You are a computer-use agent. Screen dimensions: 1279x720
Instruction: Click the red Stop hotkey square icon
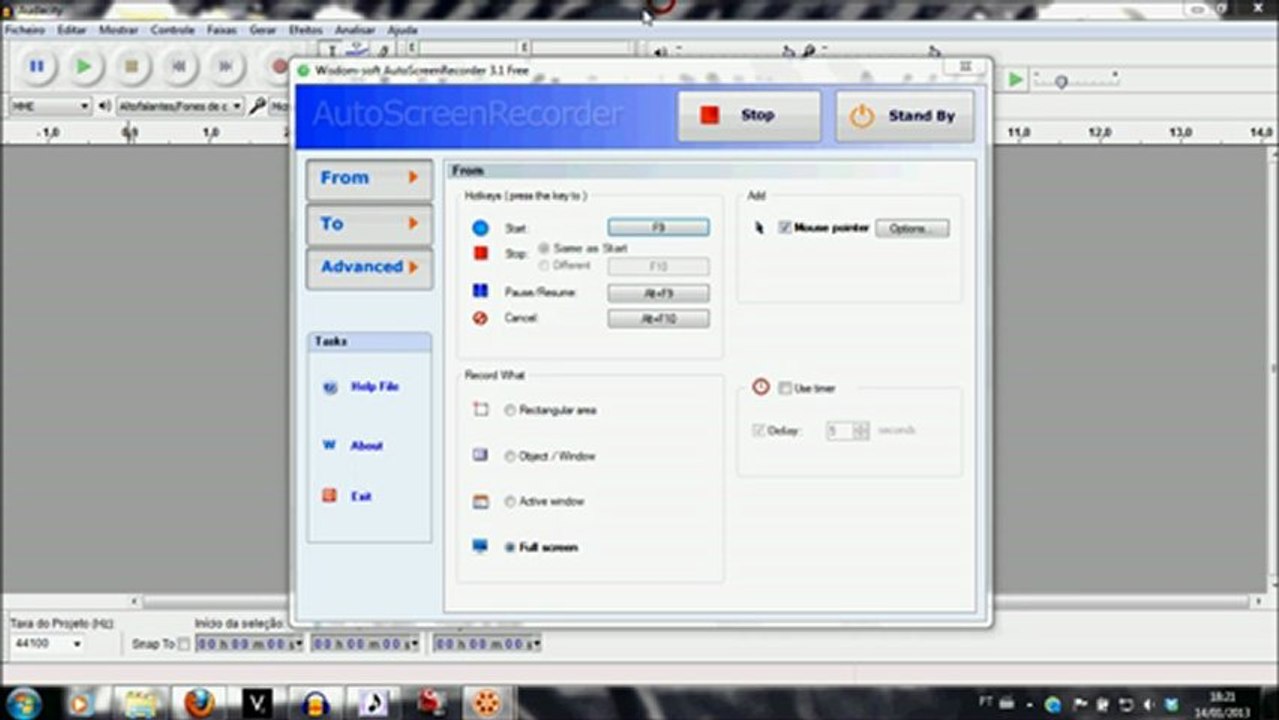(x=481, y=254)
